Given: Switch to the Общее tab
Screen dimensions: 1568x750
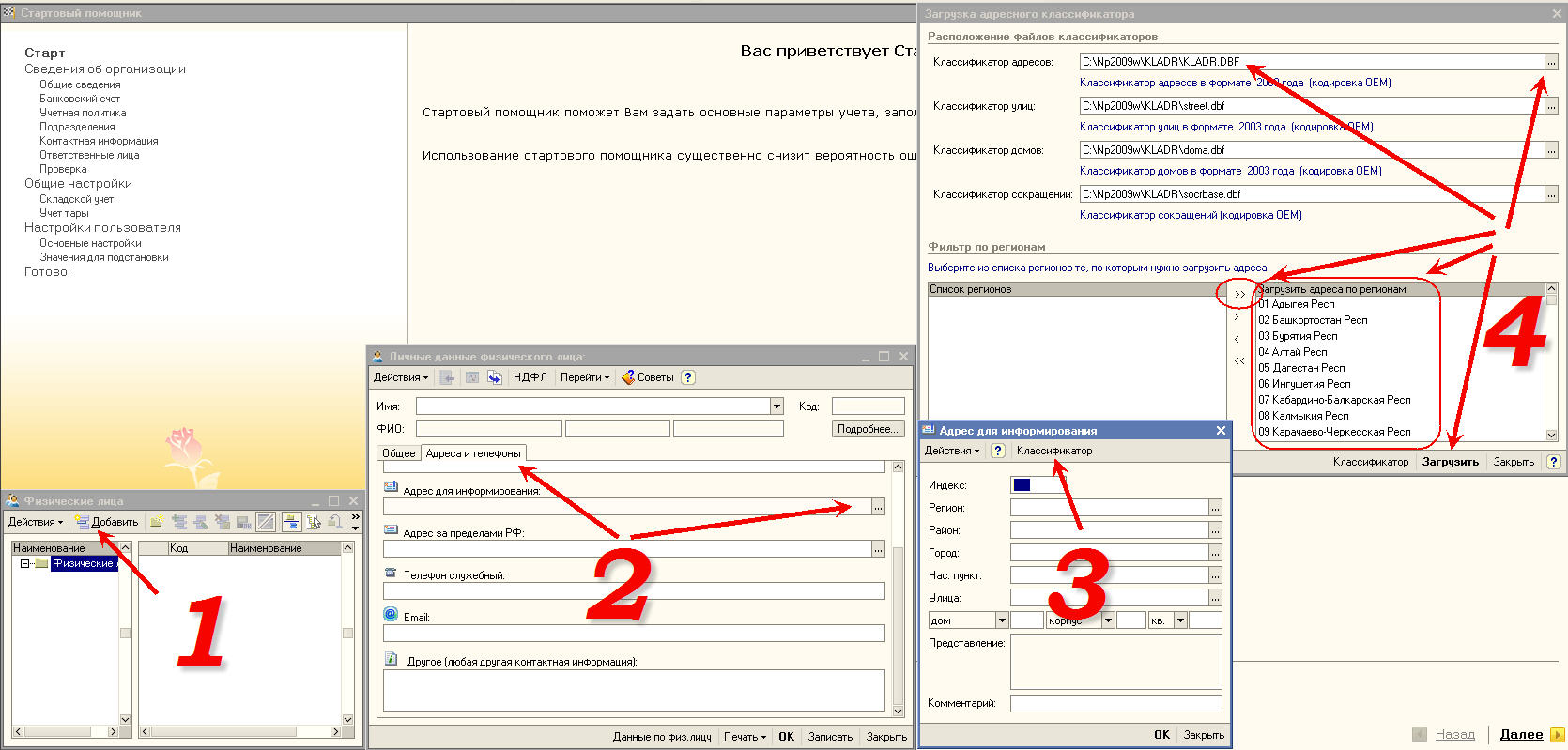Looking at the screenshot, I should point(398,453).
